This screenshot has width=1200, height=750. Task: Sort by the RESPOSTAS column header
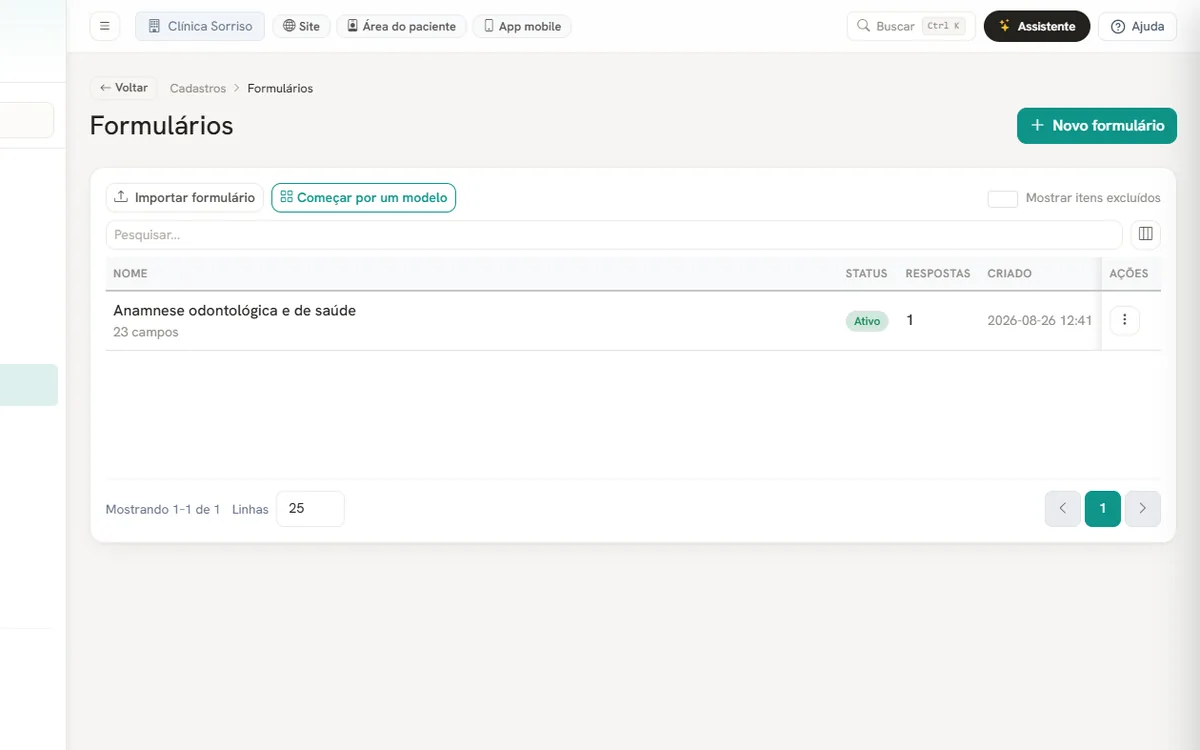click(938, 273)
